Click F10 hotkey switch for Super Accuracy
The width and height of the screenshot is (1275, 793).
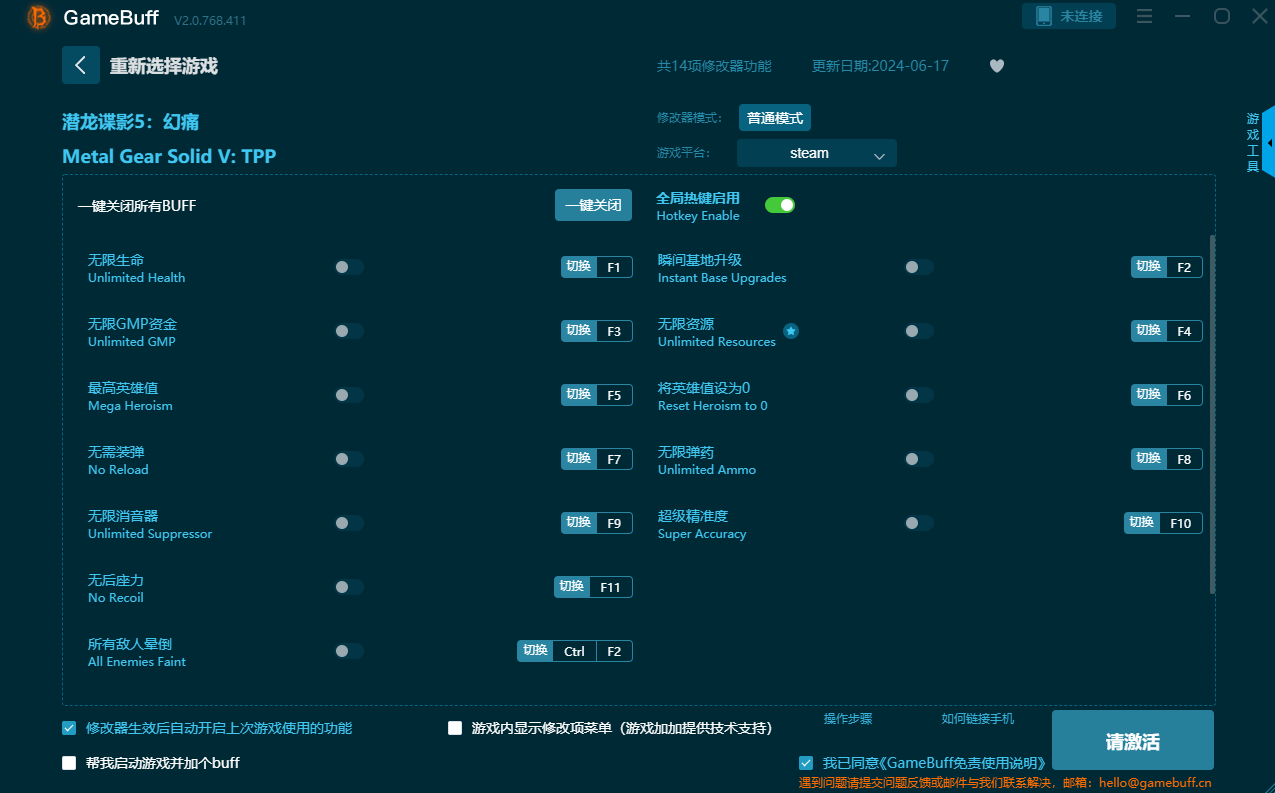point(1164,523)
